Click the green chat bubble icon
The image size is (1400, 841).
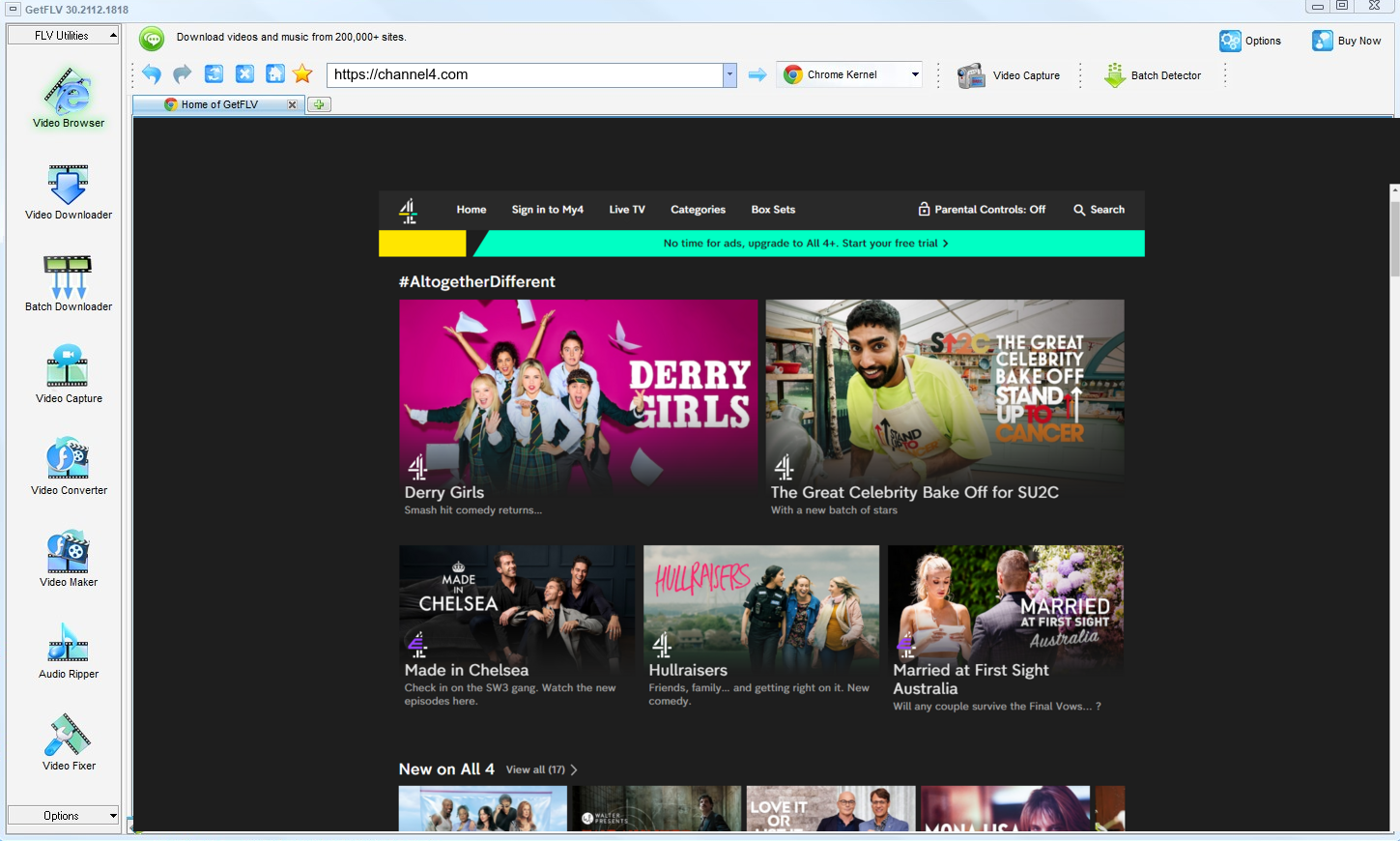(152, 38)
